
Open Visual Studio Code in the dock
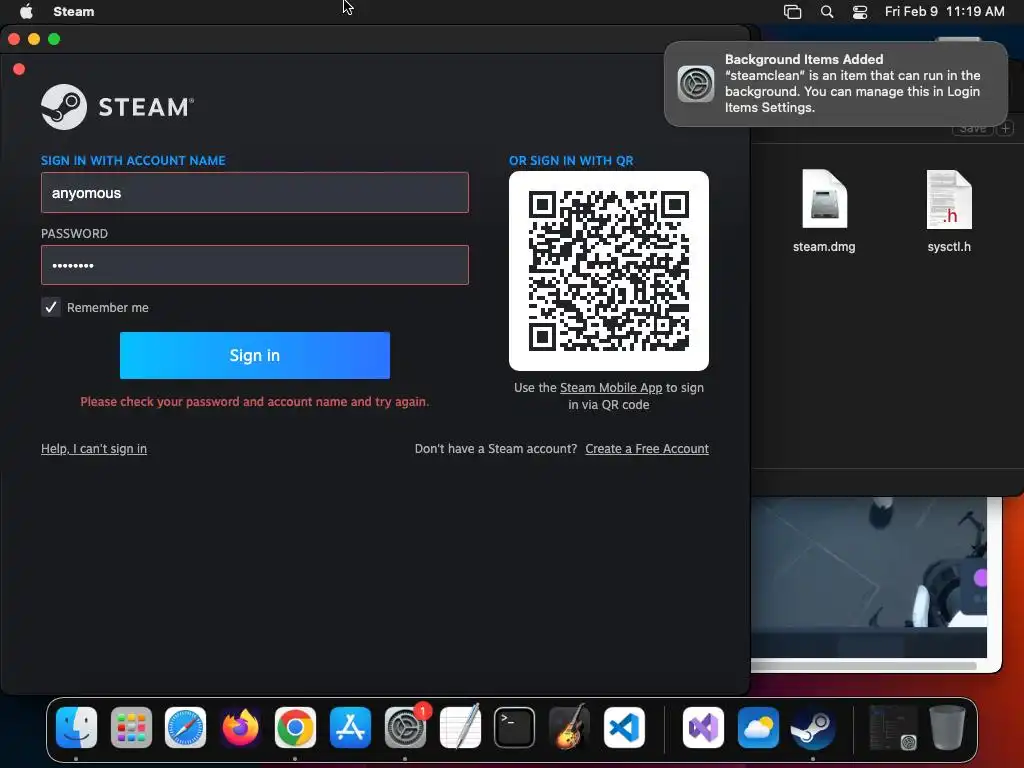point(624,727)
